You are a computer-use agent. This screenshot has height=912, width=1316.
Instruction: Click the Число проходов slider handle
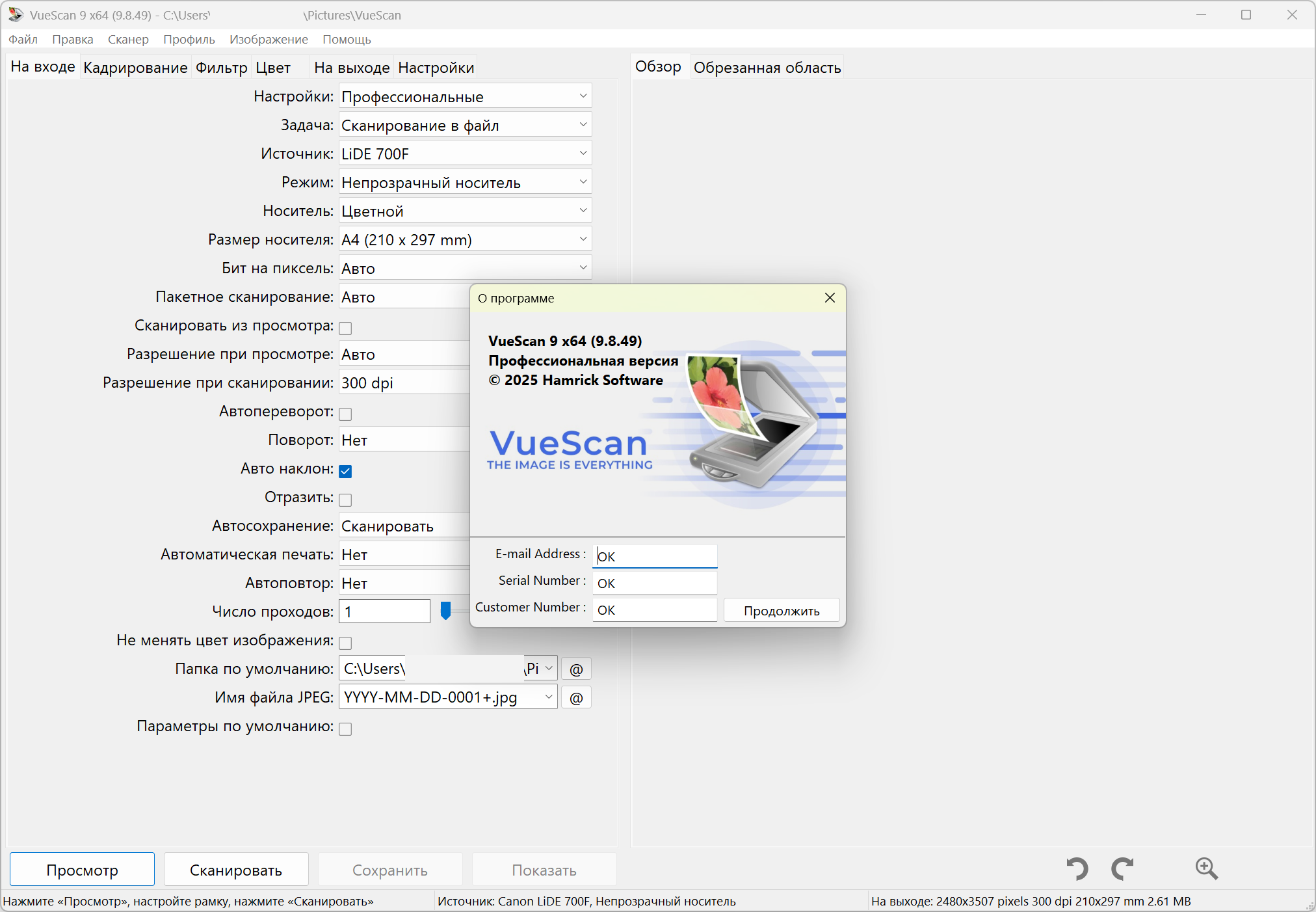pos(445,611)
